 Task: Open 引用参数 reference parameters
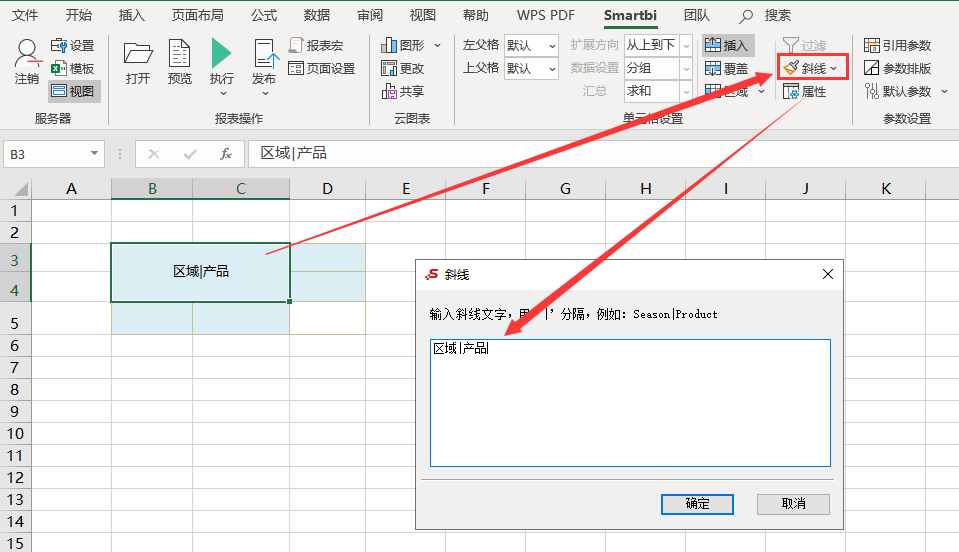(x=897, y=45)
